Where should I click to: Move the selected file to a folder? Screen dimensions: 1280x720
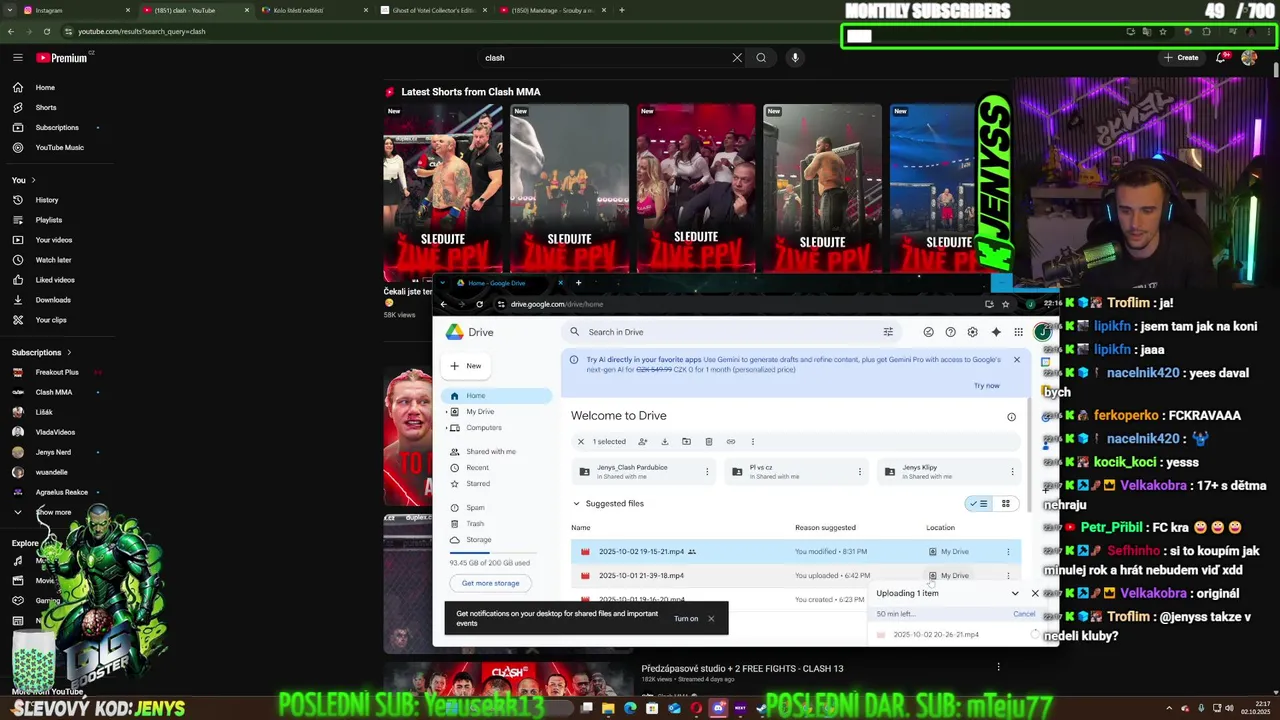tap(686, 441)
